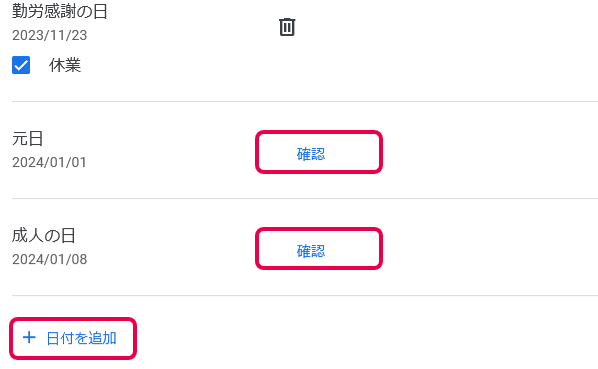Click the 2024/01/08 date text

coord(50,259)
